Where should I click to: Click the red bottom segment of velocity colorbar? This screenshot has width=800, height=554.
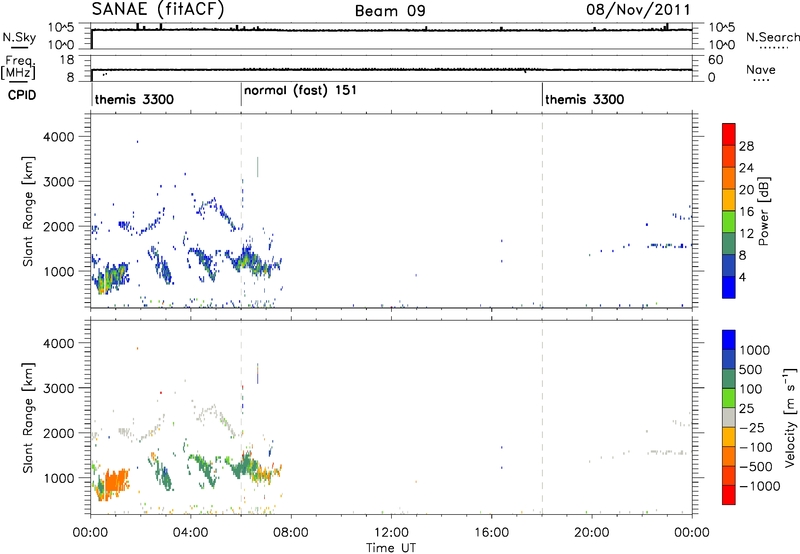[729, 495]
